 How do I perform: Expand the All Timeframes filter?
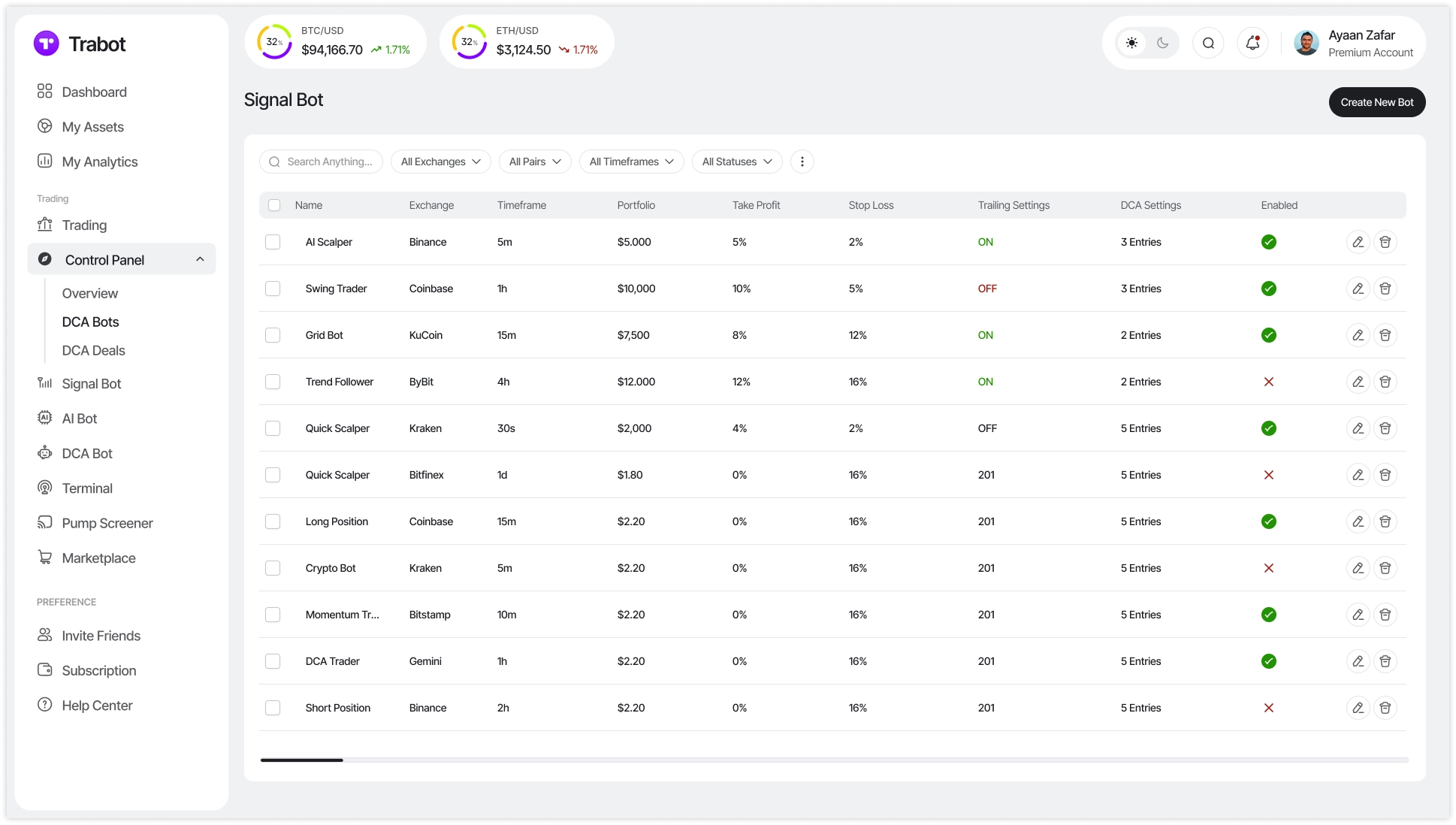coord(631,162)
